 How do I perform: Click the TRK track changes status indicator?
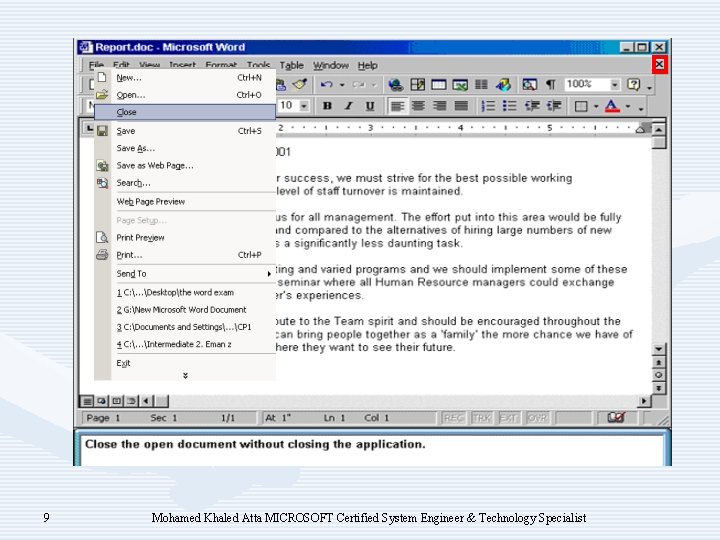(x=481, y=418)
